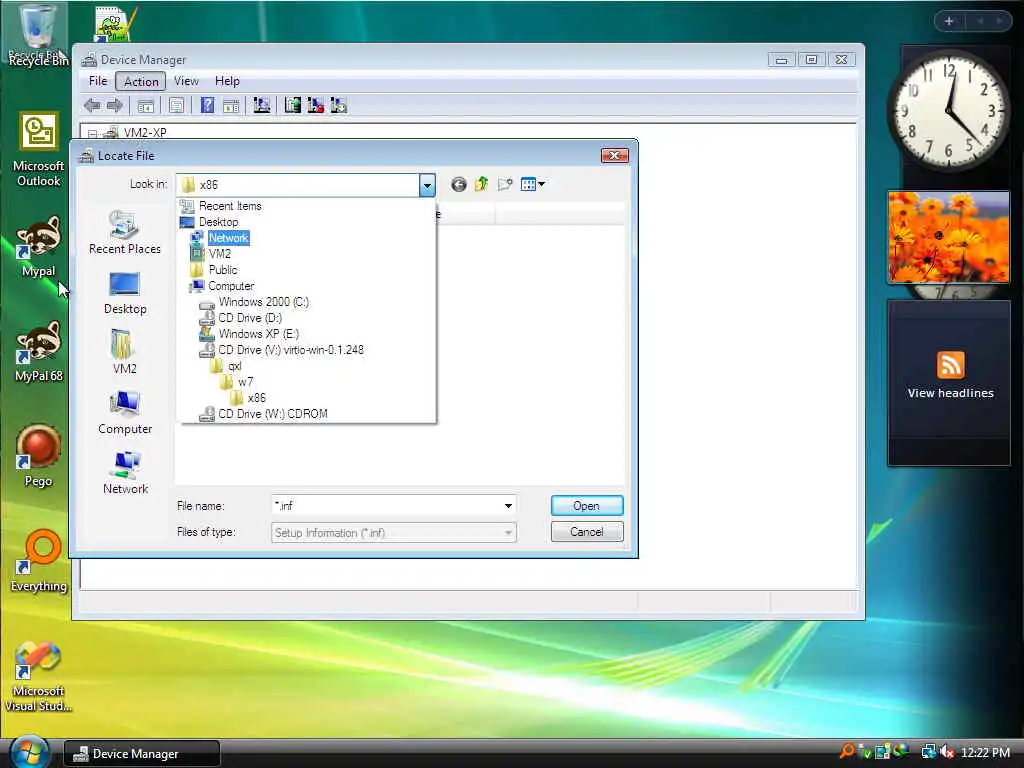
Task: Select Public folder in the Look in list
Action: 223,270
